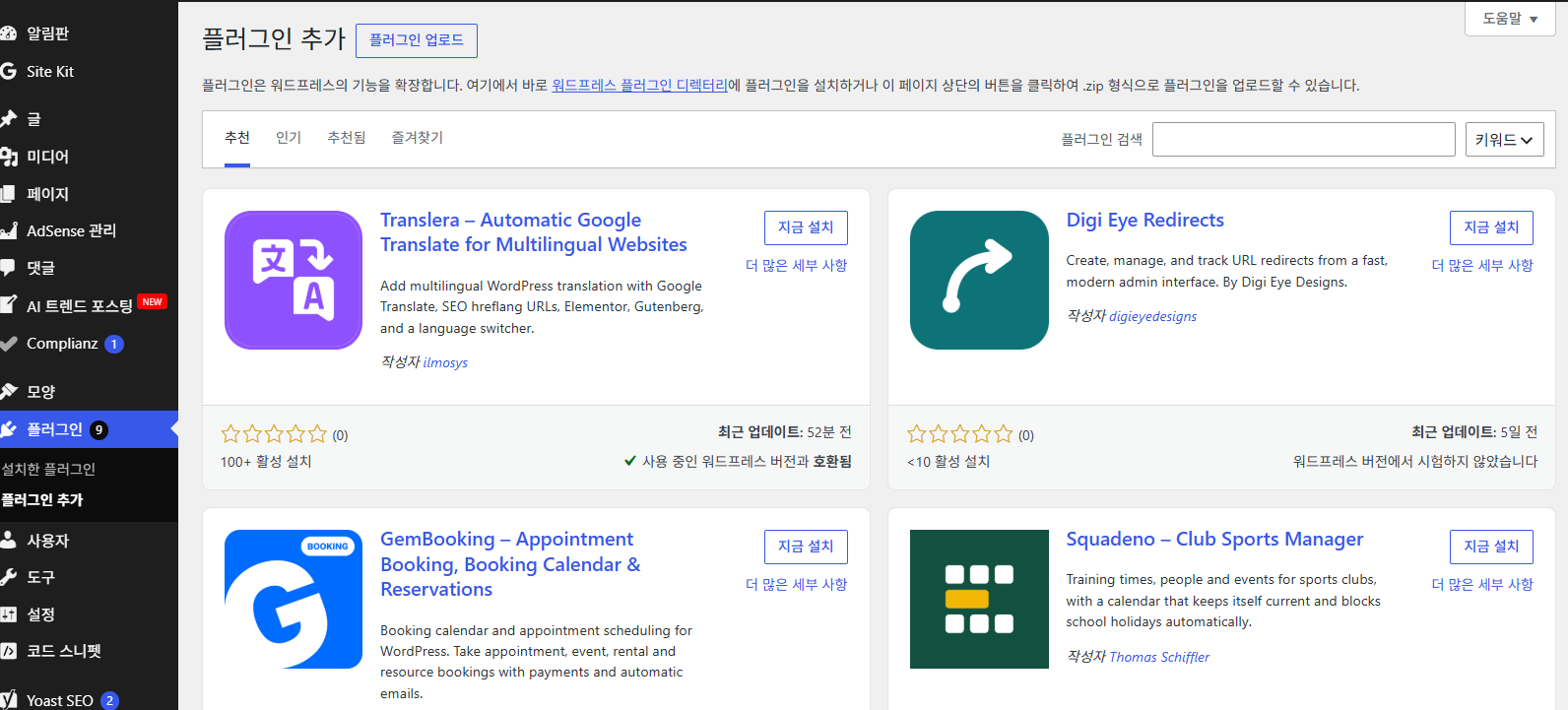Open the AI 트렌드 포스팅 pencil icon
Viewport: 1568px width, 710px height.
click(x=9, y=305)
